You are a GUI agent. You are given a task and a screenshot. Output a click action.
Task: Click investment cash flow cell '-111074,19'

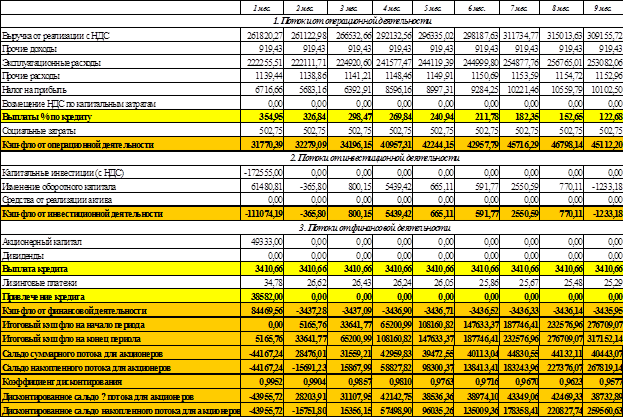[x=263, y=214]
